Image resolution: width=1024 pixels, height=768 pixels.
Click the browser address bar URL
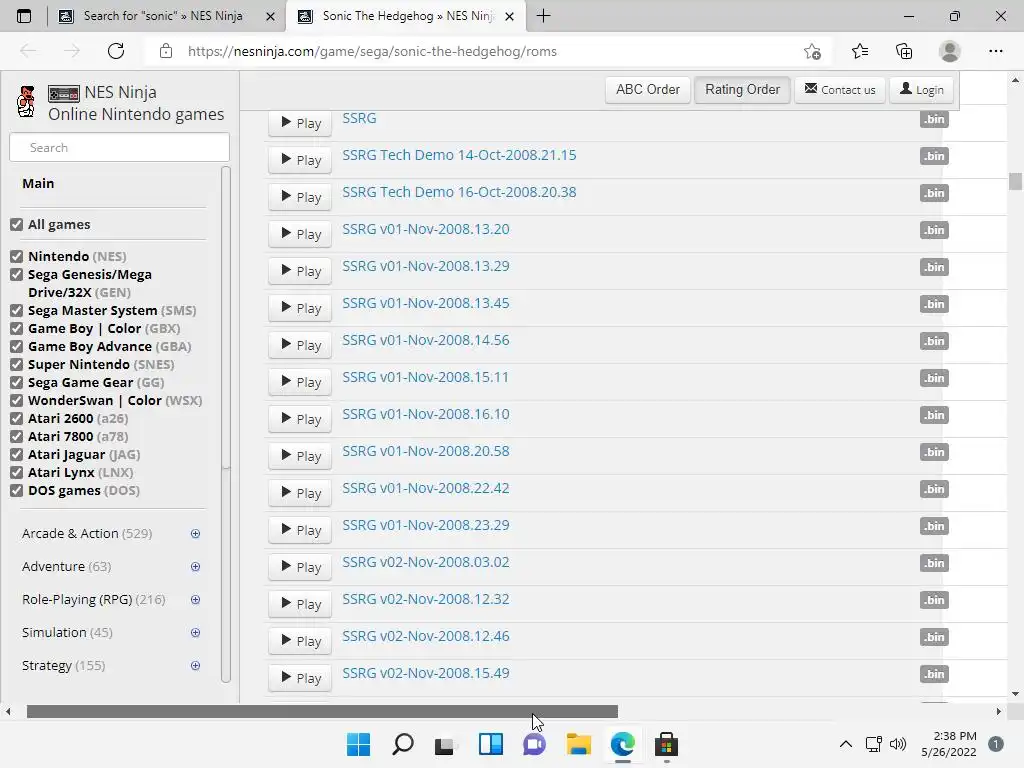[372, 52]
